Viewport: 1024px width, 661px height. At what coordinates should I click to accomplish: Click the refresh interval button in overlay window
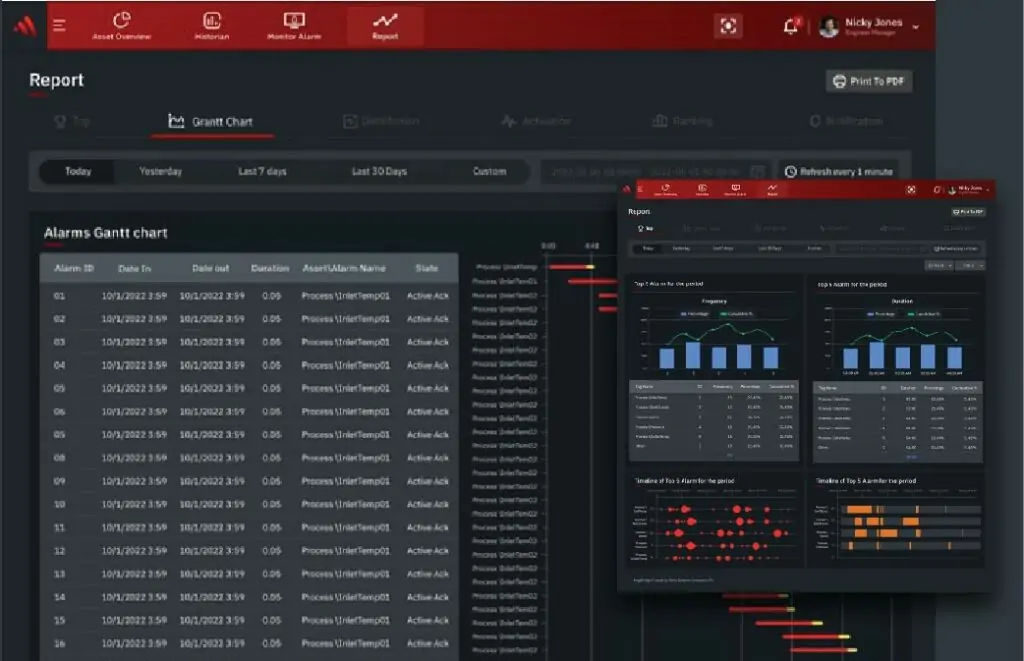pyautogui.click(x=956, y=248)
